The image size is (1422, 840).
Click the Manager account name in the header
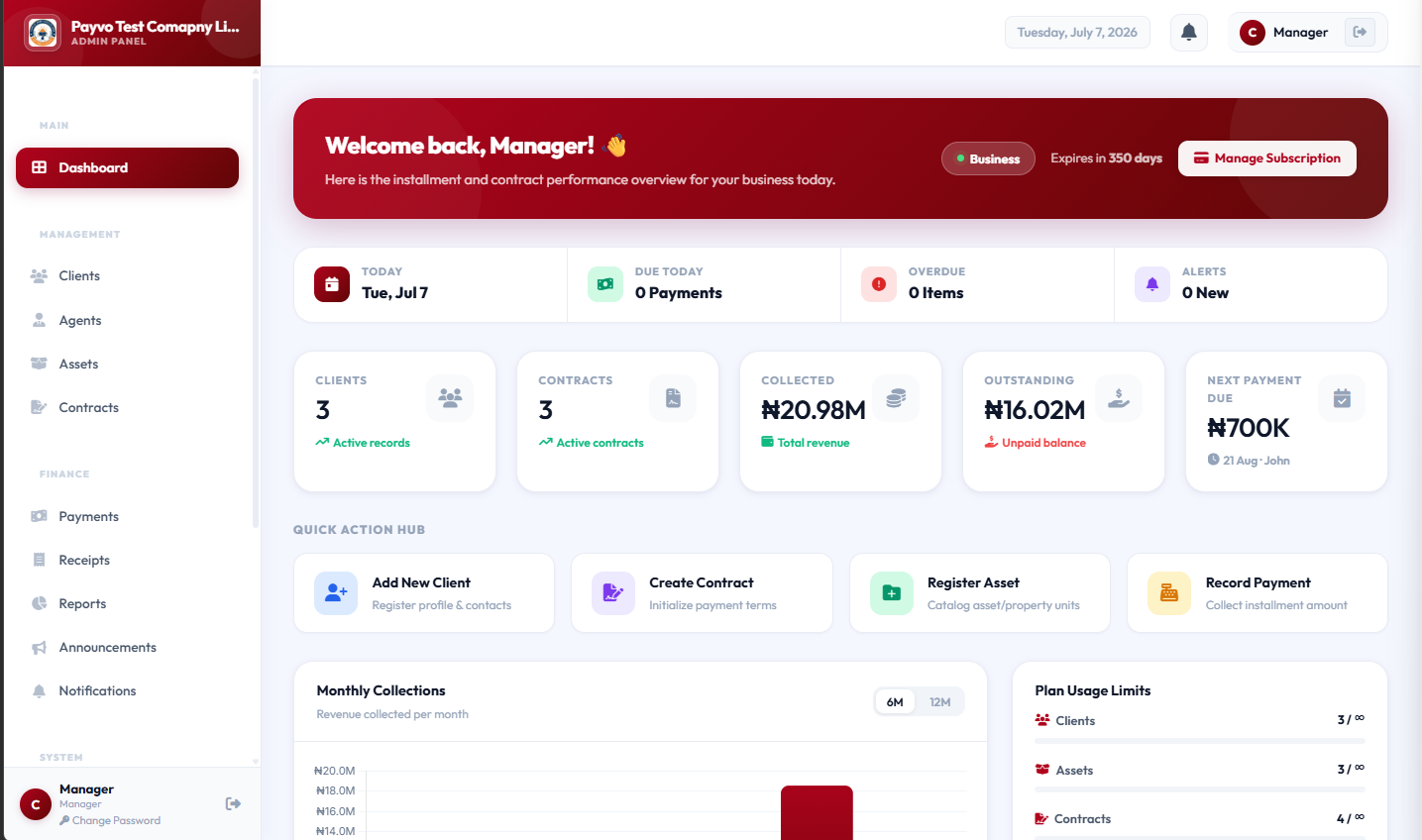[x=1300, y=33]
